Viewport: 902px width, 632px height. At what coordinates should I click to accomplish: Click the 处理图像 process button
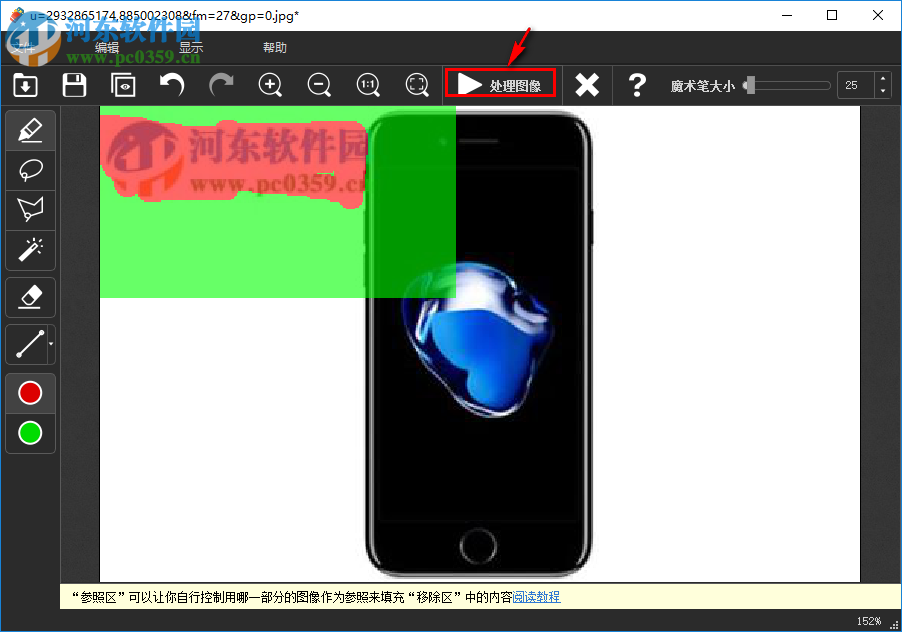click(x=500, y=85)
